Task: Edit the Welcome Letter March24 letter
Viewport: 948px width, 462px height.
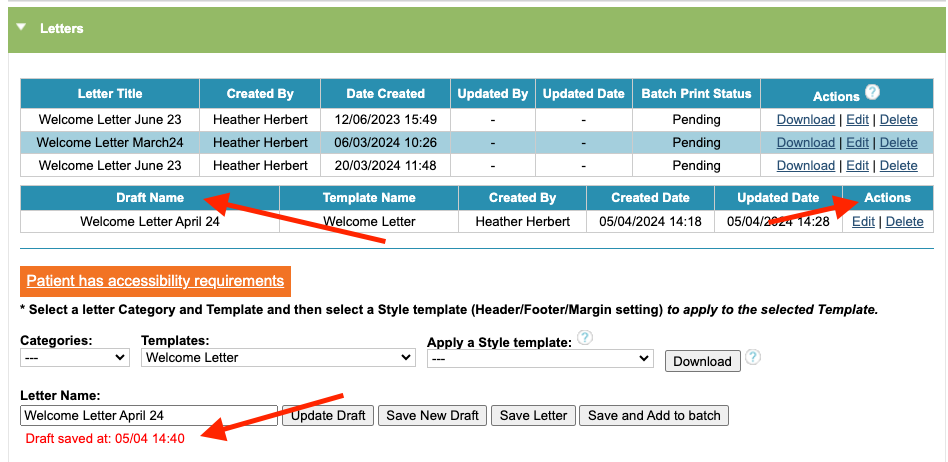Action: [x=857, y=143]
